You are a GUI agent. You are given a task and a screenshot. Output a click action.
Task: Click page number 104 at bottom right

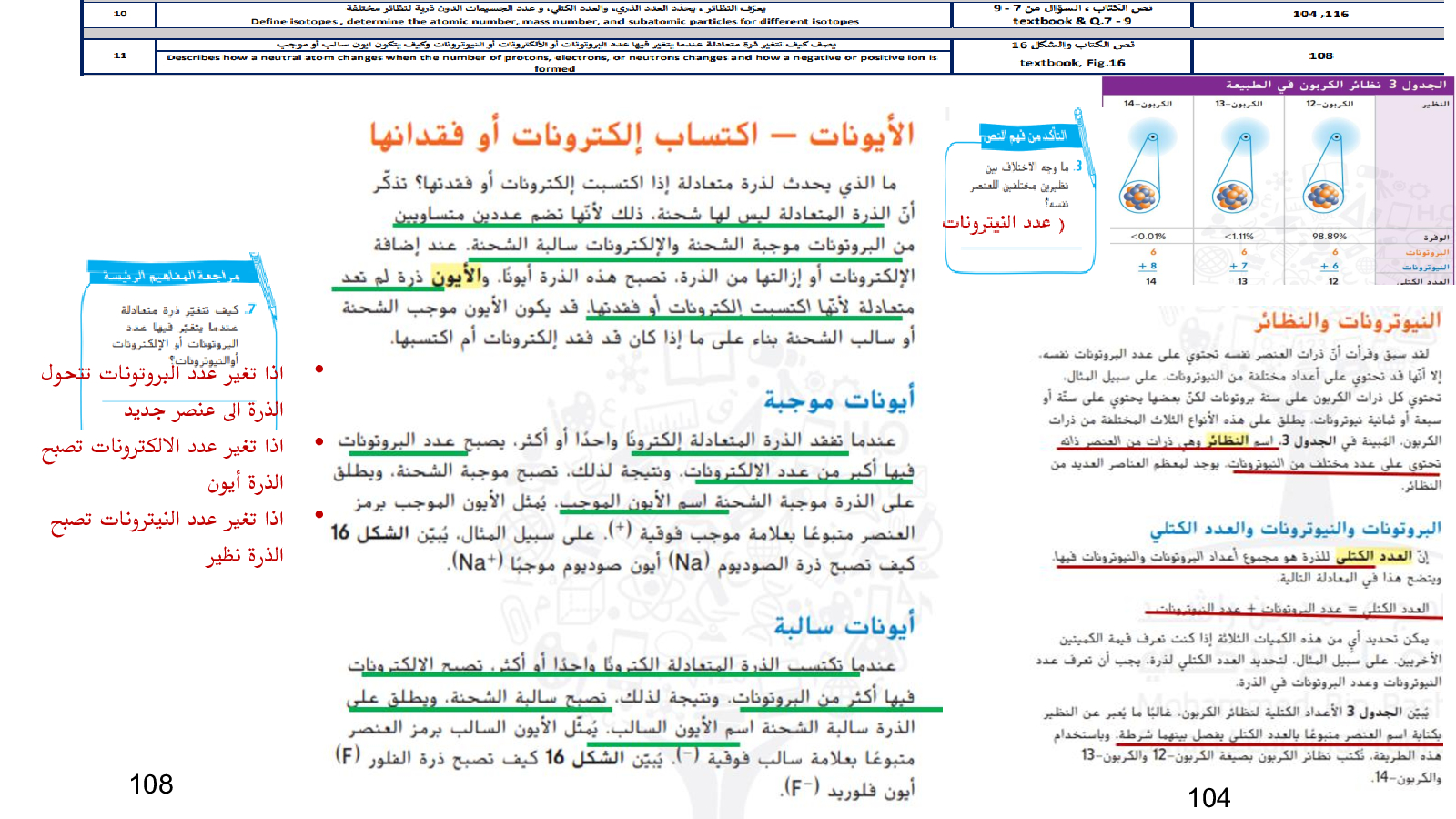point(1208,798)
